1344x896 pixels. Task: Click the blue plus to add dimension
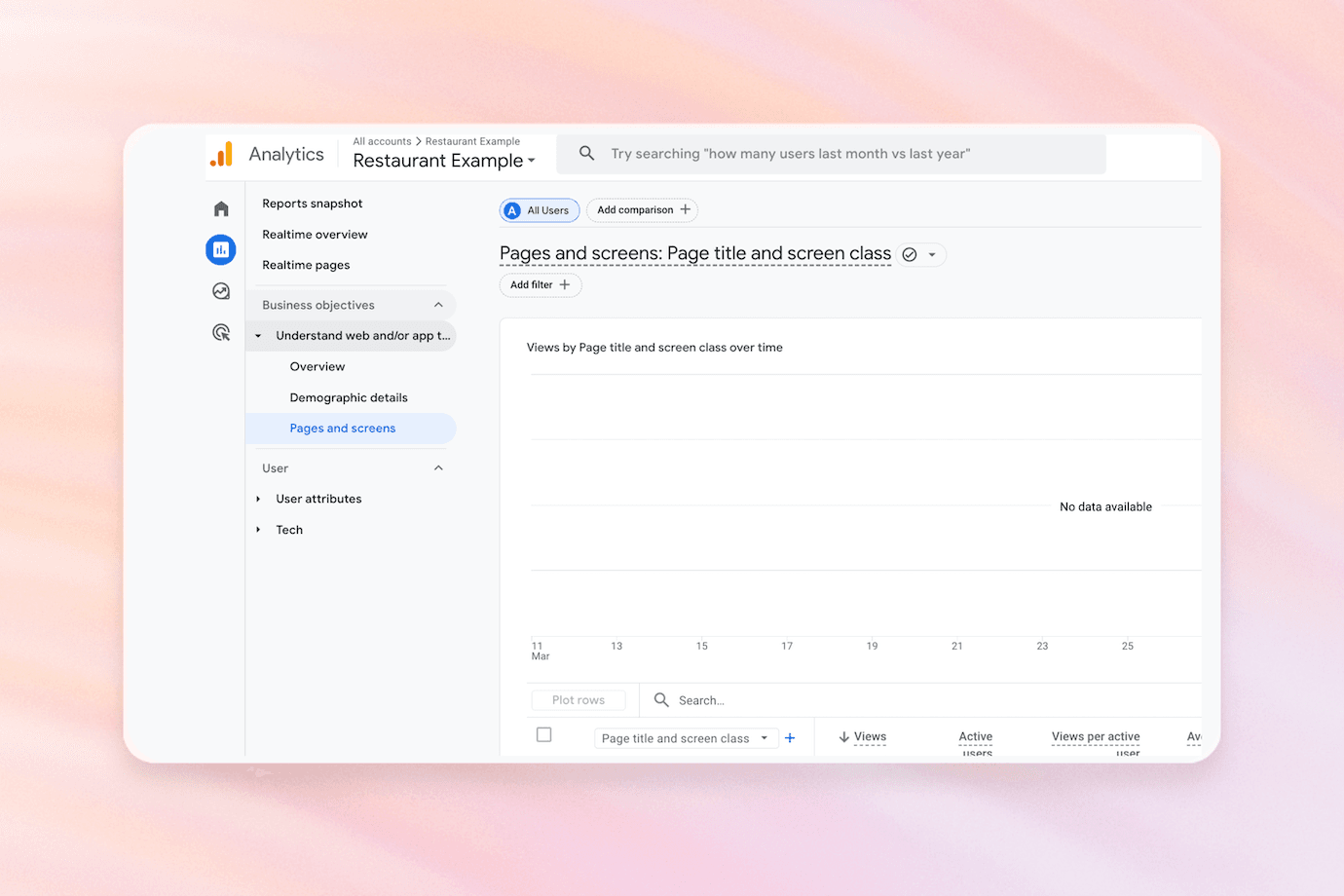pyautogui.click(x=790, y=738)
